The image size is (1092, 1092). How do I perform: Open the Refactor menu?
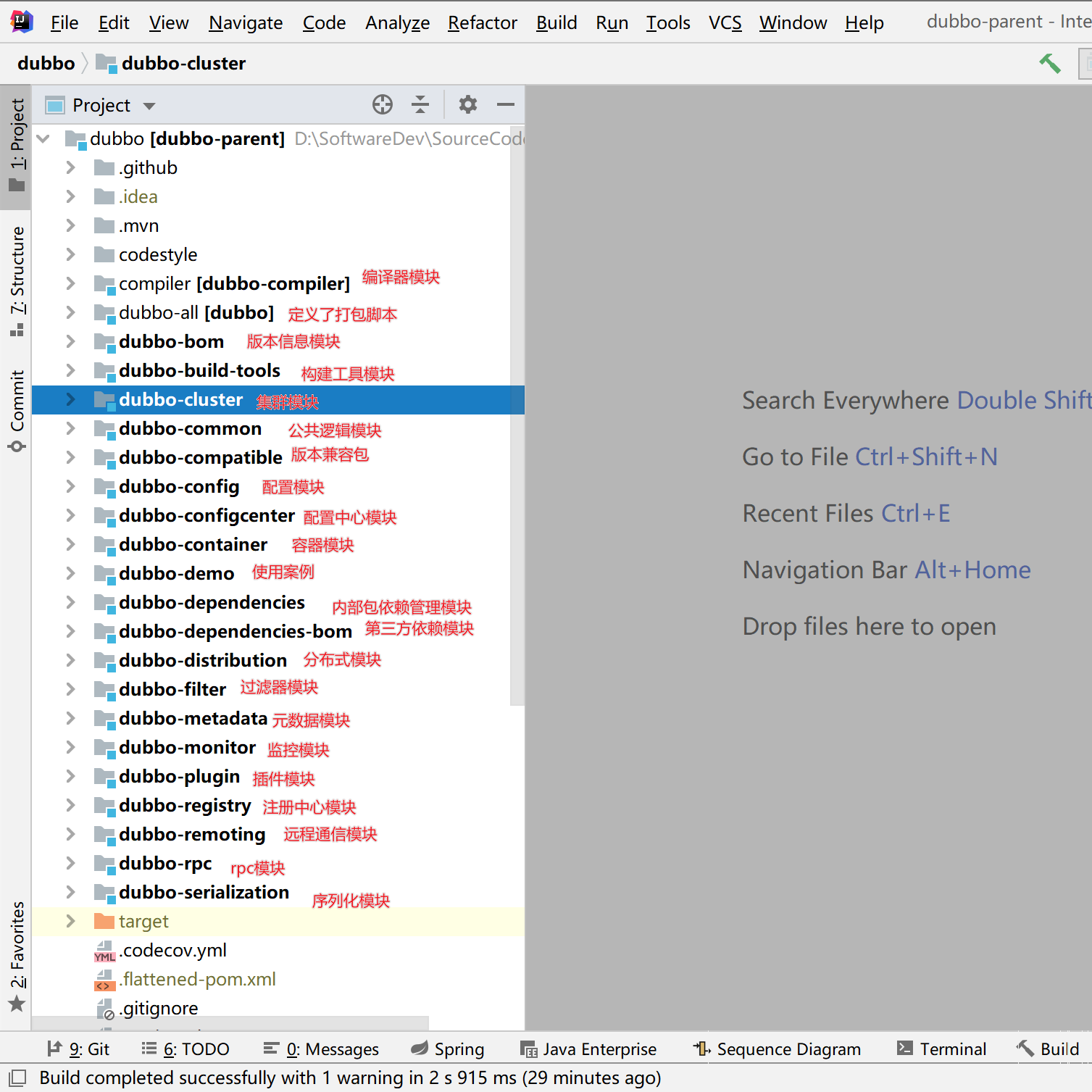(483, 22)
